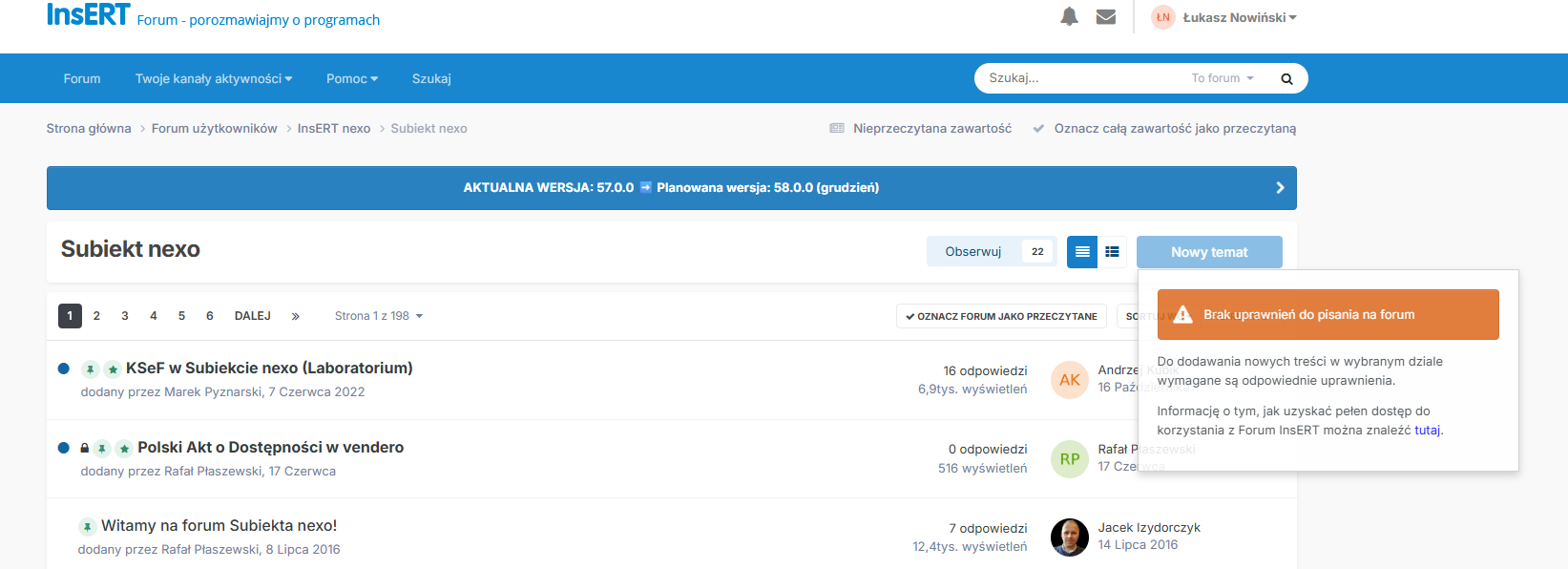The height and width of the screenshot is (569, 1568).
Task: Open the notifications bell icon
Action: click(x=1069, y=17)
